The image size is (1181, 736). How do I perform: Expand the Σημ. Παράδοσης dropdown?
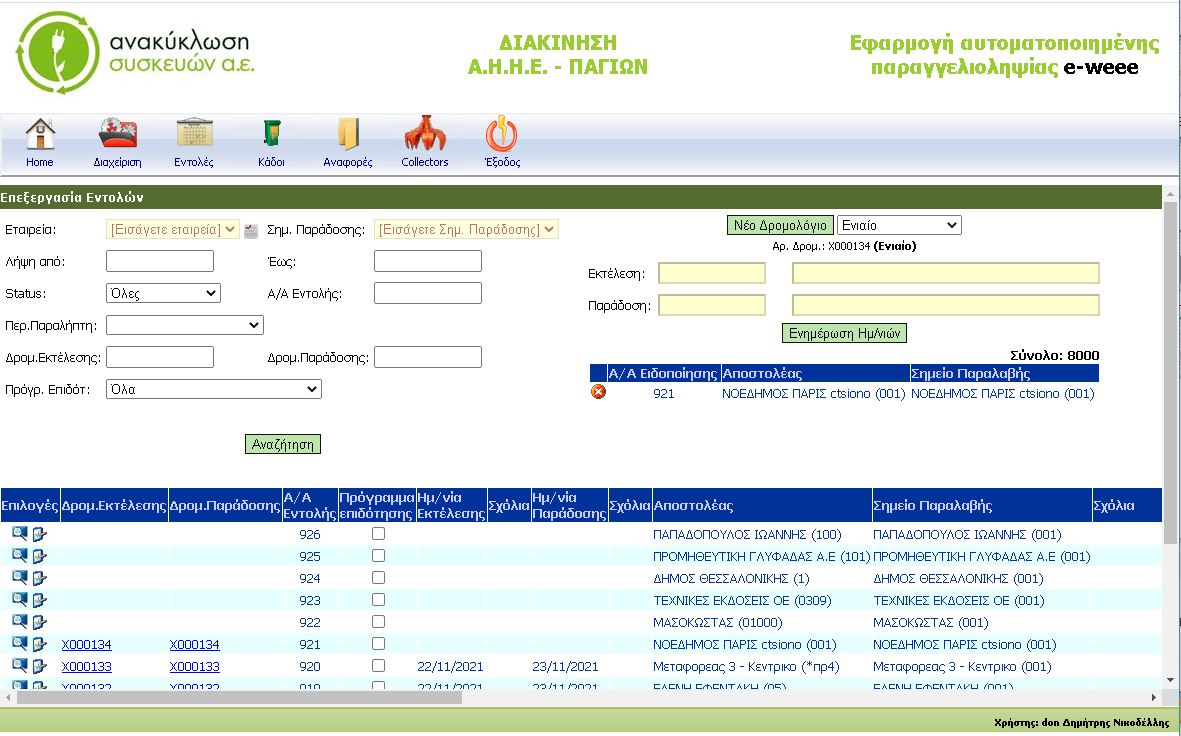pos(466,229)
